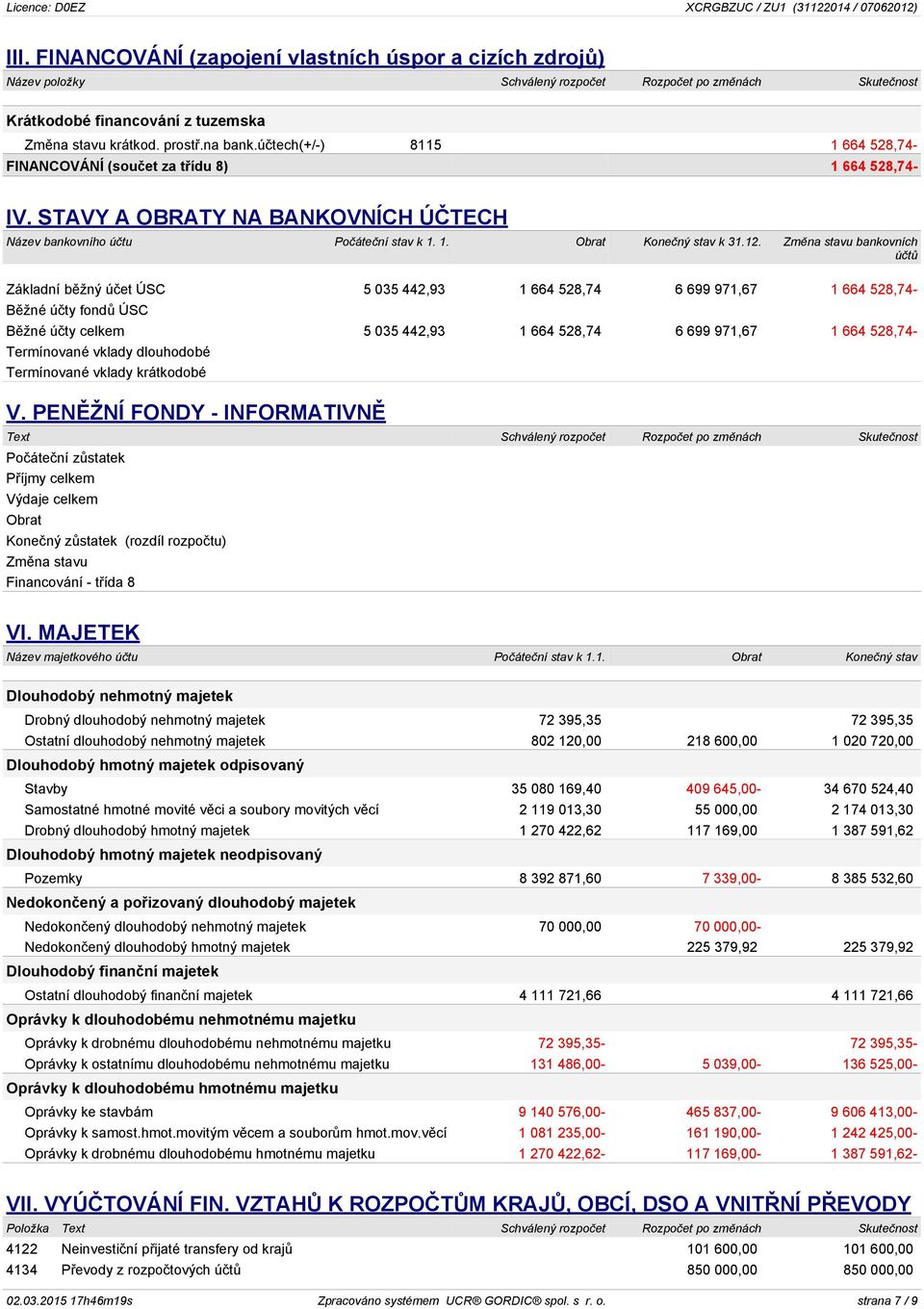This screenshot has height=1309, width=924.
Task: Select the Pozemky opening value '8 392 871,60'
Action: (x=560, y=879)
